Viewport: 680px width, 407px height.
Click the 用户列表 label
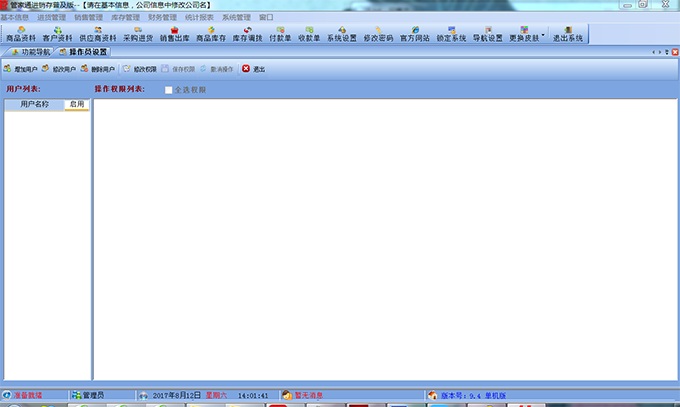point(23,89)
